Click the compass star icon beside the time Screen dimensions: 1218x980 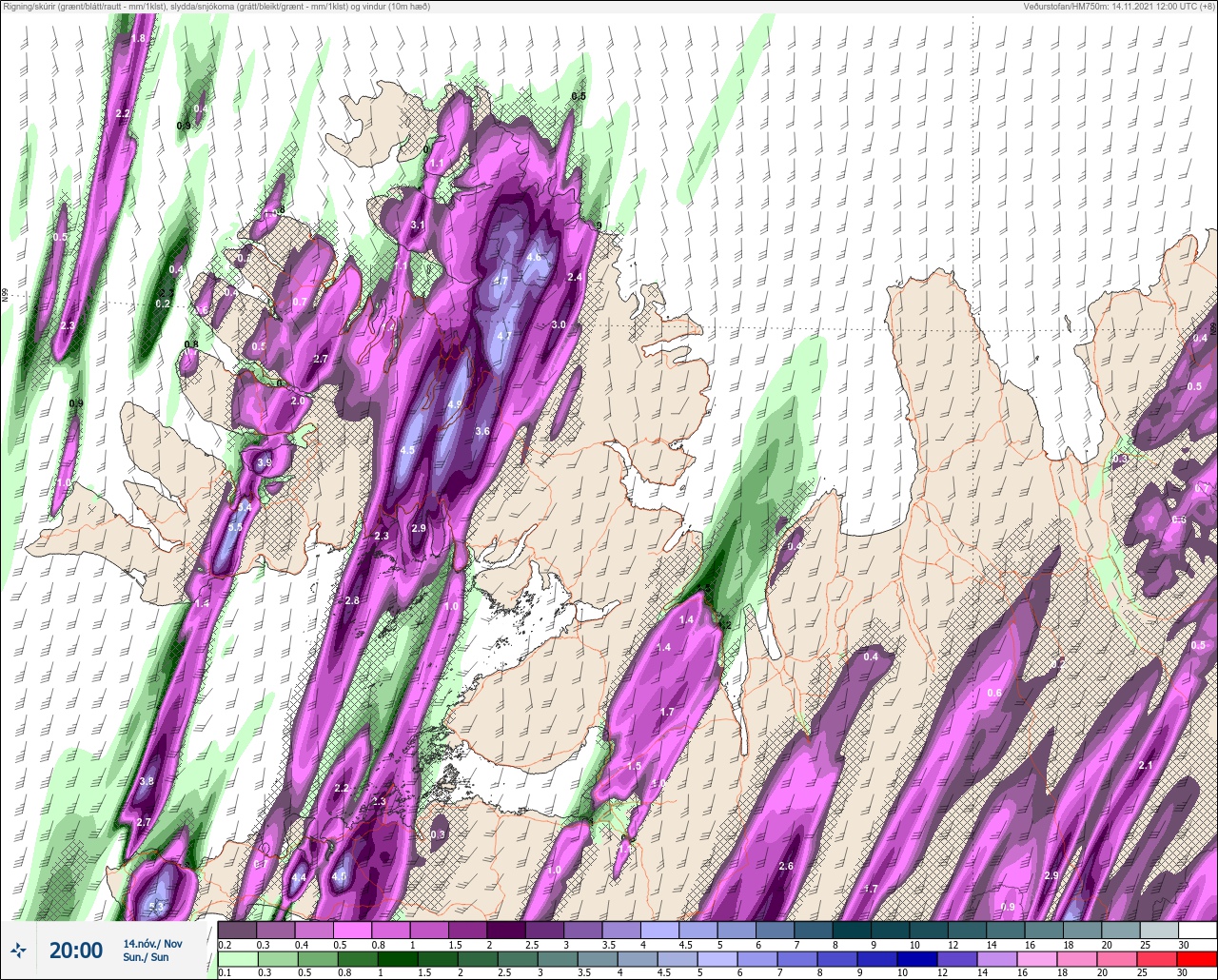(18, 951)
